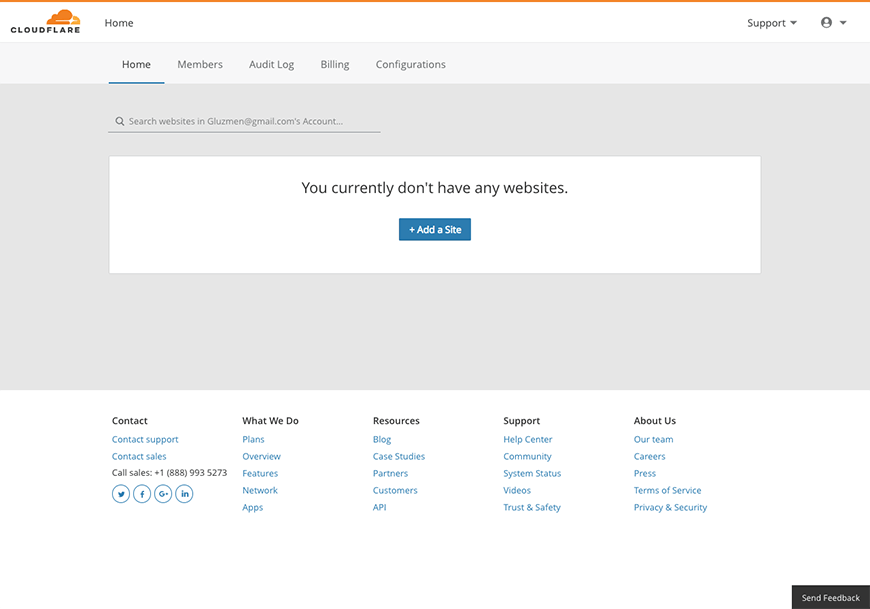This screenshot has height=609, width=870.
Task: Open the Partners link
Action: (390, 473)
